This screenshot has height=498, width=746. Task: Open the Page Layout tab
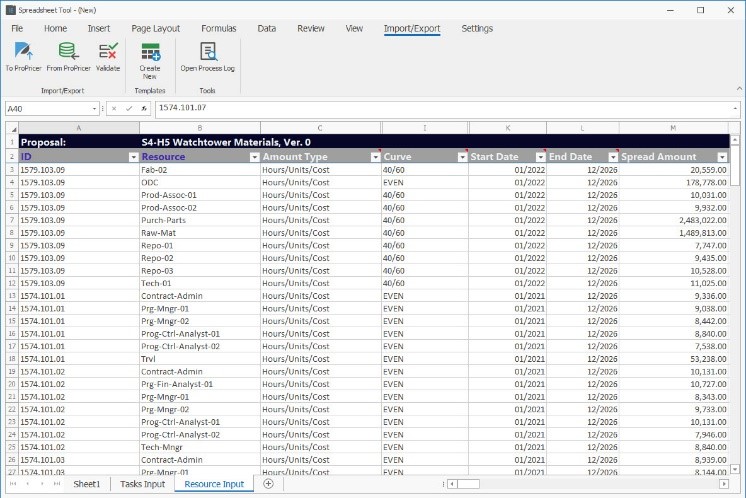(x=156, y=29)
